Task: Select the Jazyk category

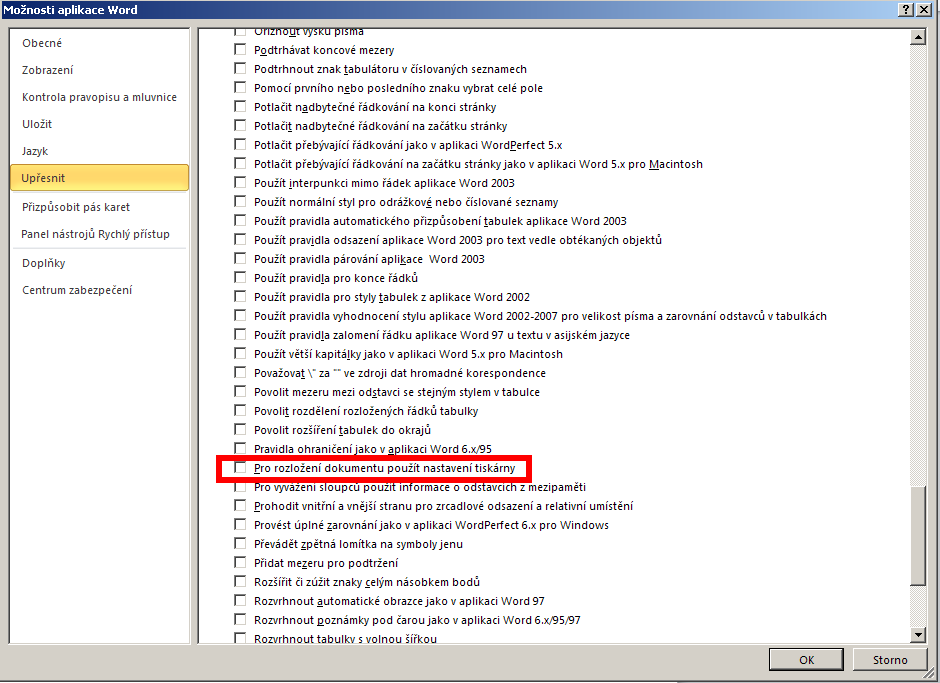Action: (x=35, y=151)
